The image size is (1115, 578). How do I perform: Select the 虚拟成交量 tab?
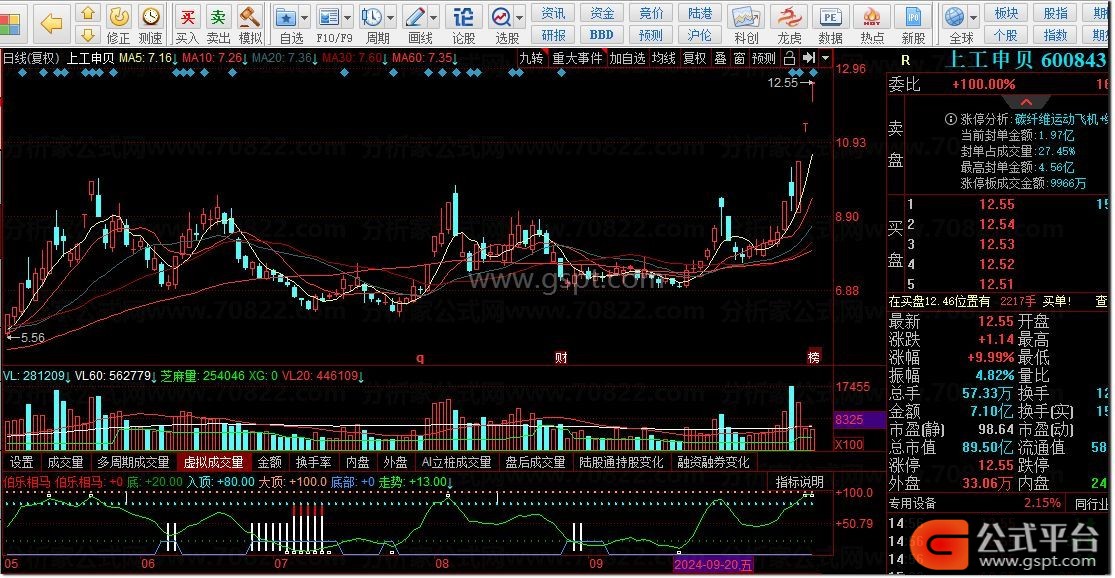pos(213,463)
